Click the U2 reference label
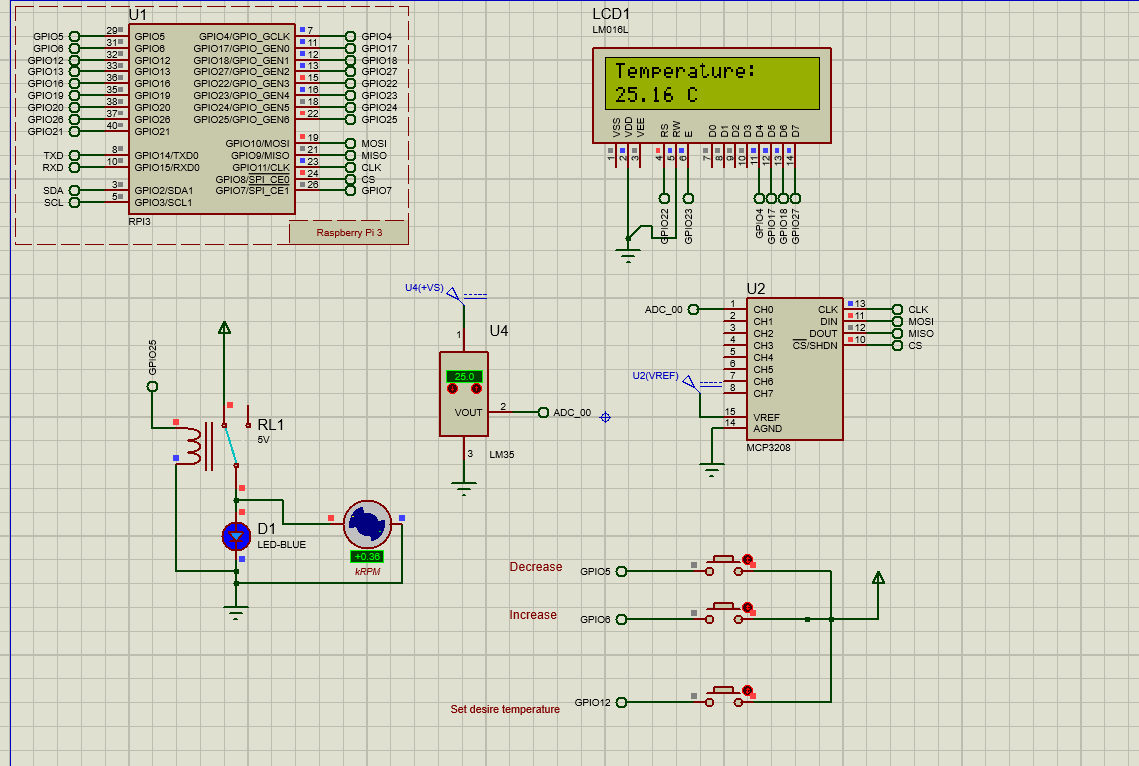The width and height of the screenshot is (1139, 766). (755, 288)
